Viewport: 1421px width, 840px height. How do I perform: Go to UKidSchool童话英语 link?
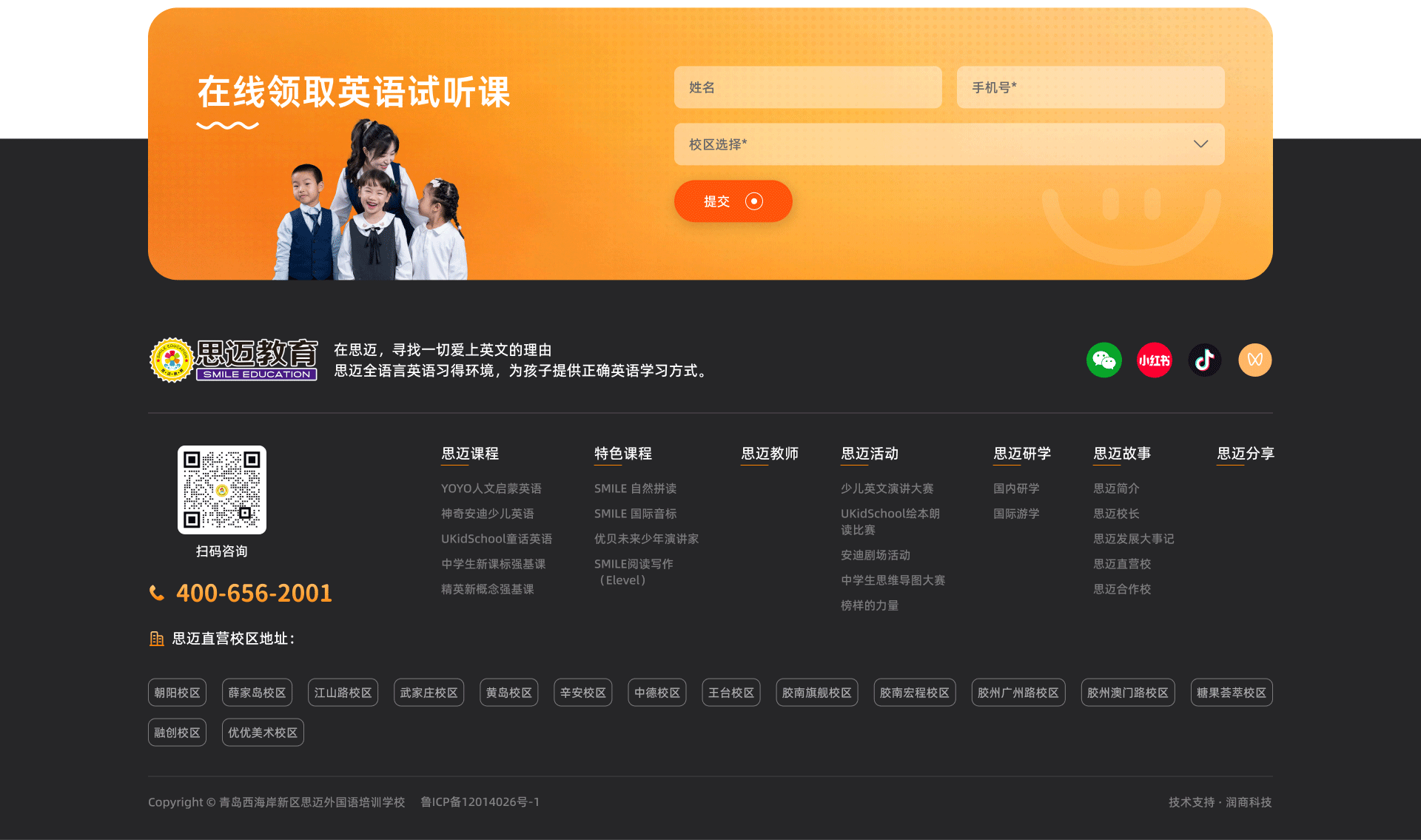[x=497, y=539]
